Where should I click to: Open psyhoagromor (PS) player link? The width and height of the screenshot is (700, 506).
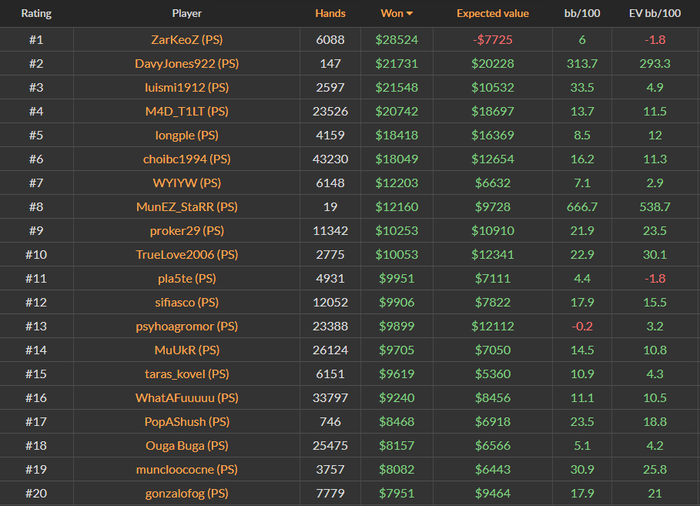coord(186,326)
